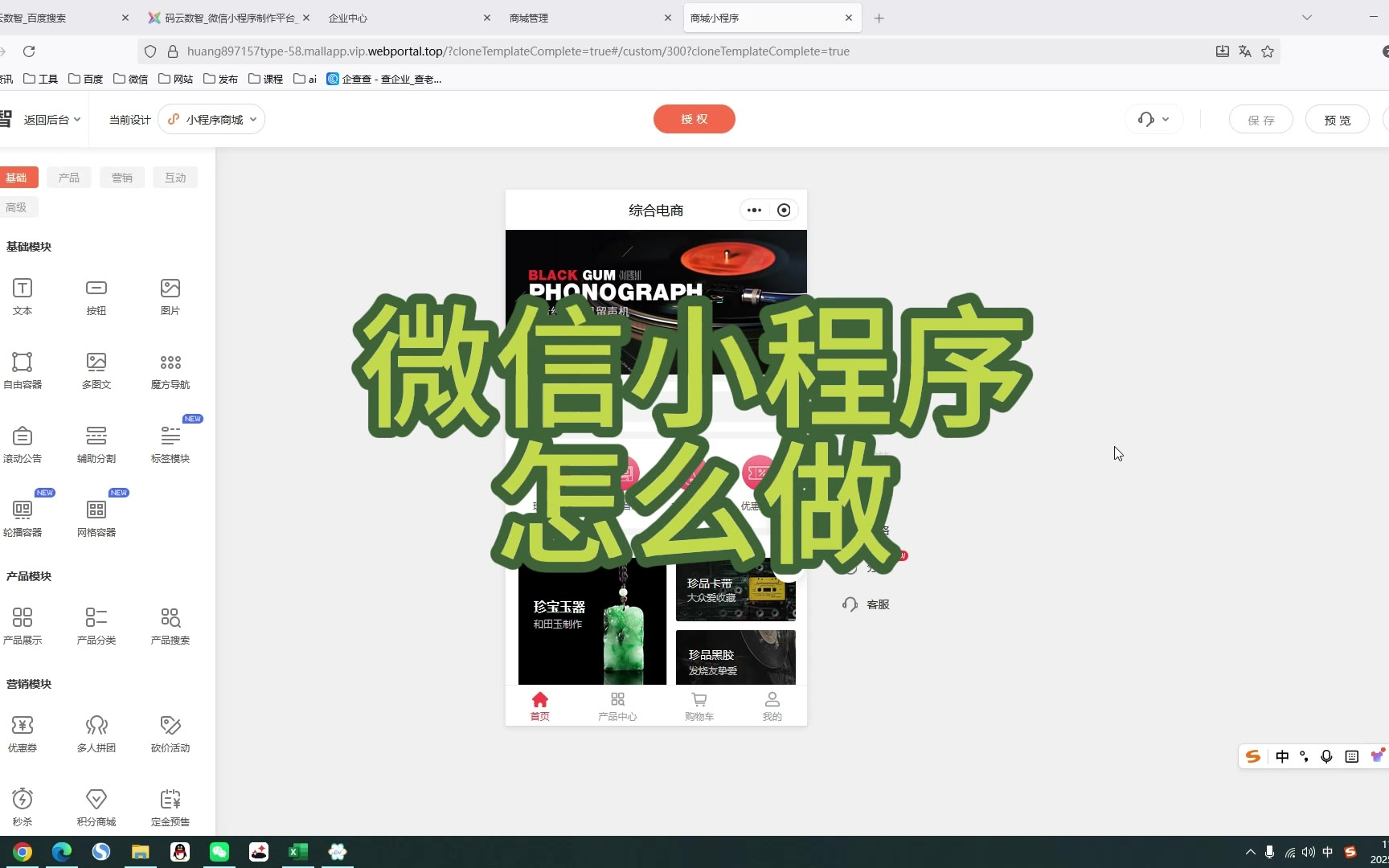Insert the 多图文 multi-image module

96,371
